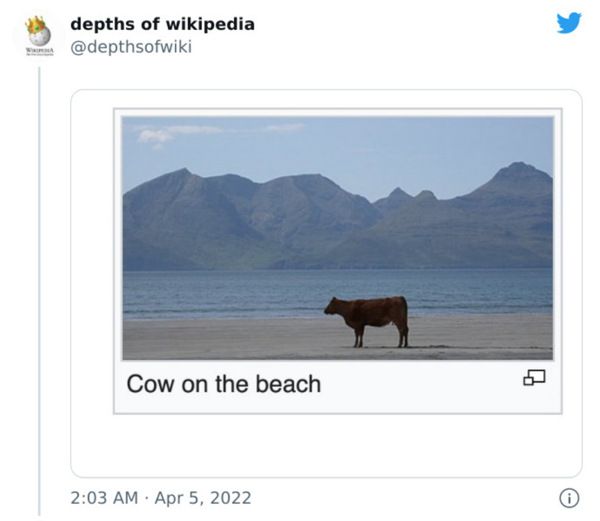Click the Twitter bird logo

568,23
